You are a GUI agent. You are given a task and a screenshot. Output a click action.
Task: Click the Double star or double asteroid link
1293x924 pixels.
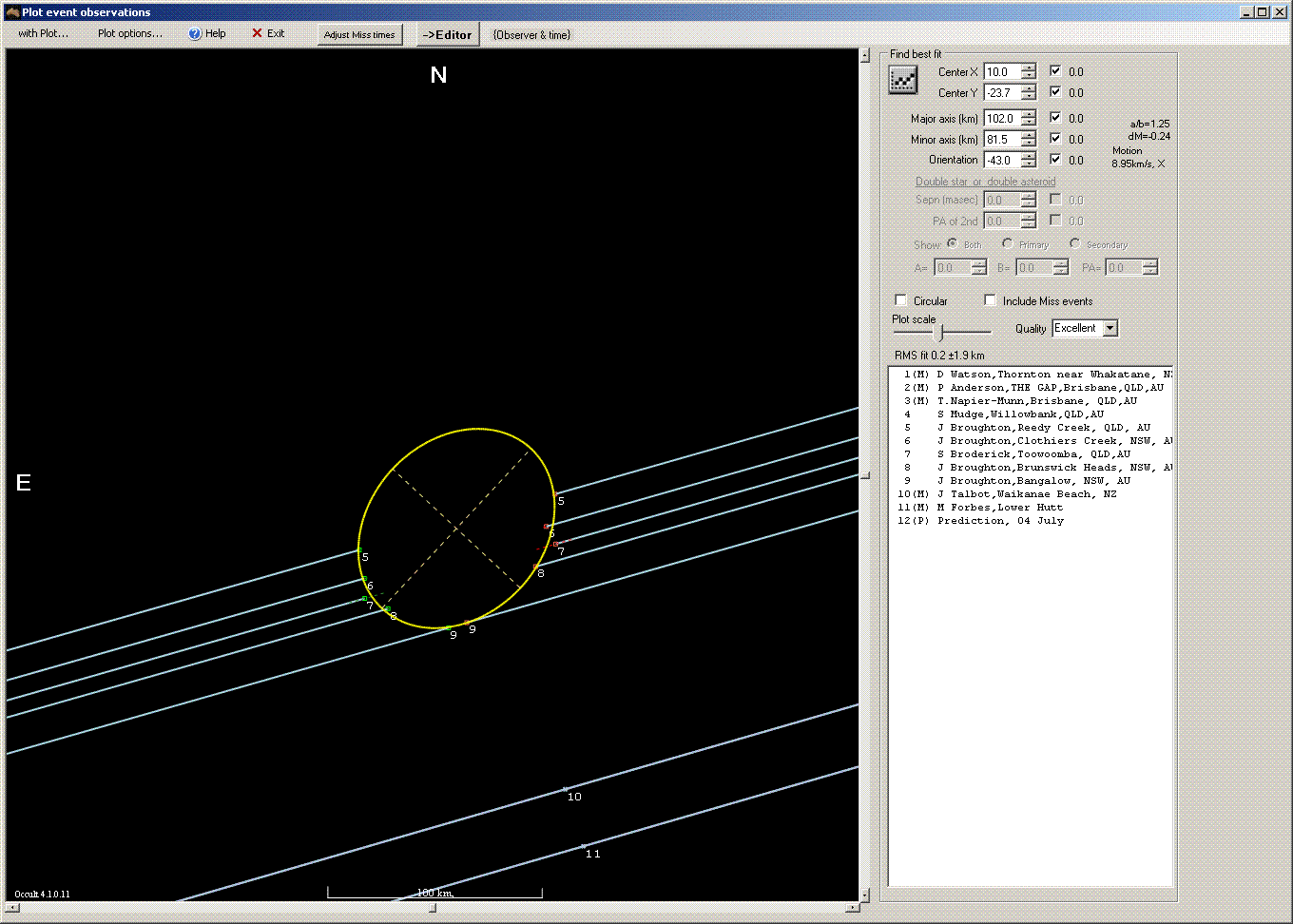[985, 182]
